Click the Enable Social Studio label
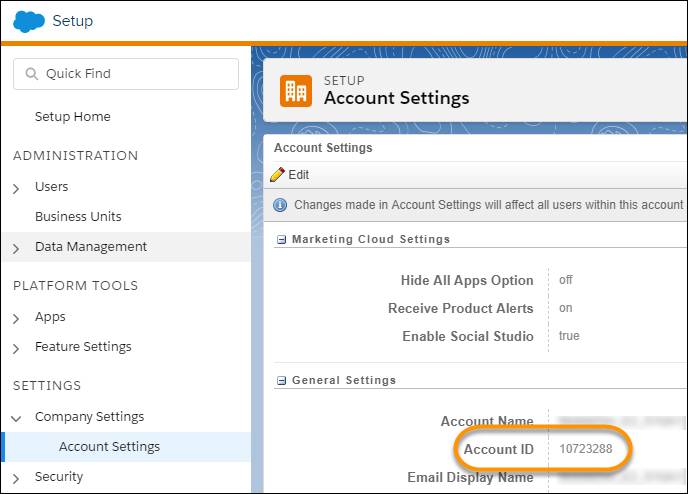The width and height of the screenshot is (688, 494). pos(468,336)
